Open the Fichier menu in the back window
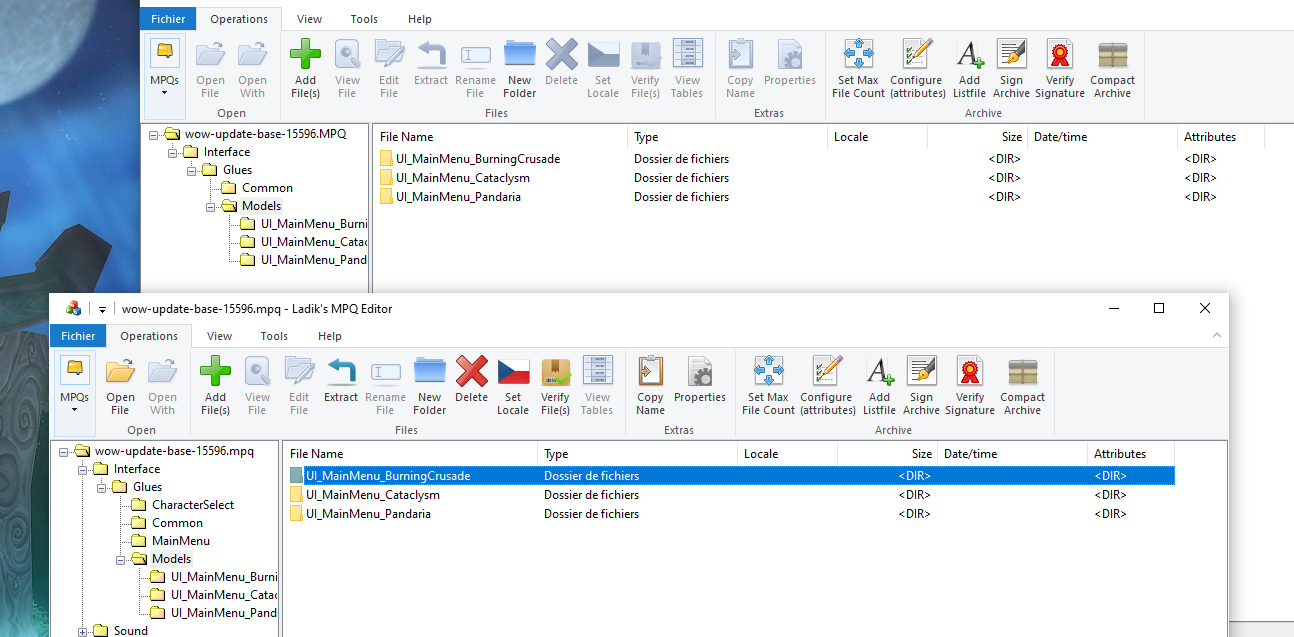1294x637 pixels. coord(168,19)
